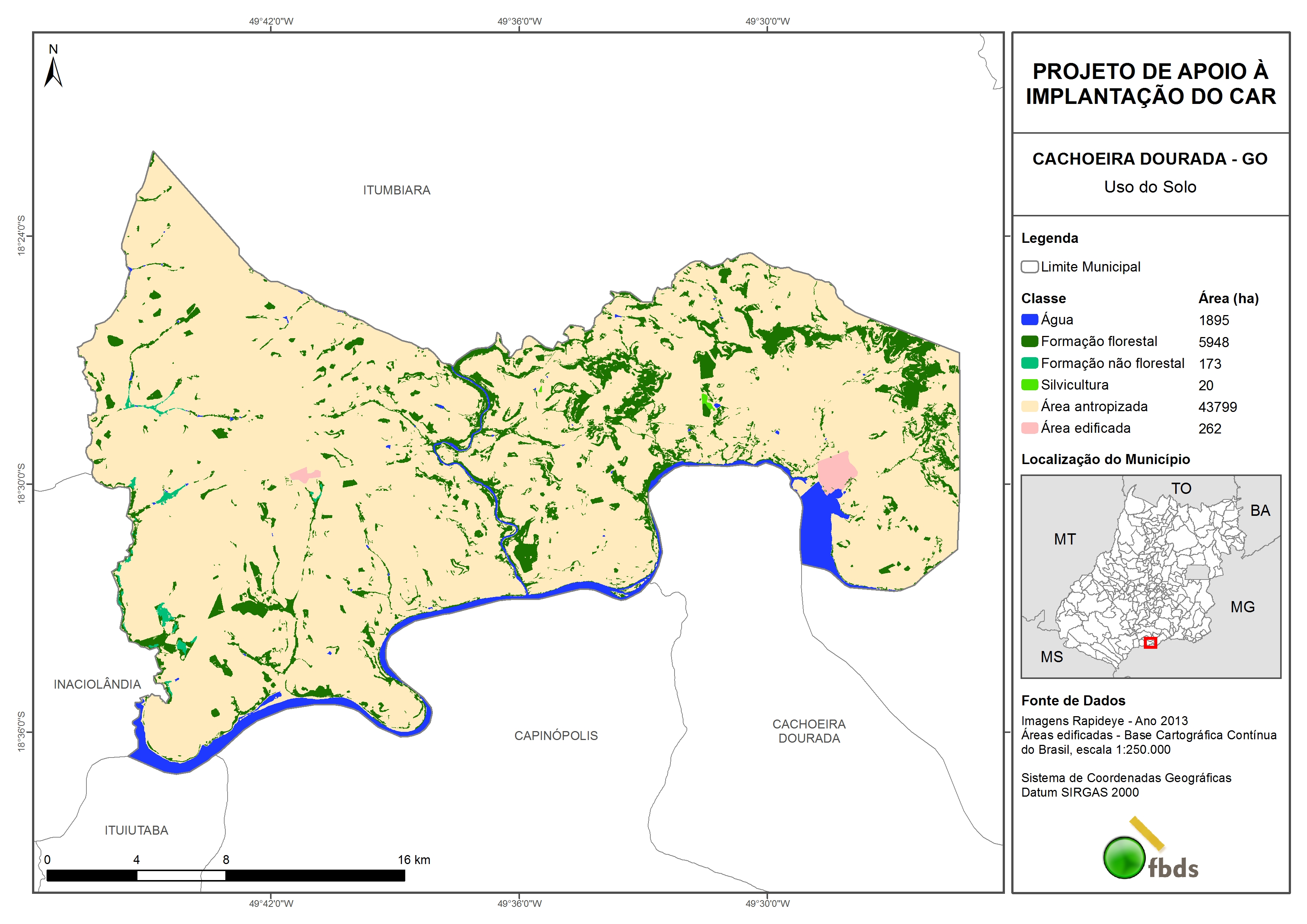The image size is (1307, 924).
Task: Click the INACIOLÂNDIA map label
Action: [x=97, y=684]
